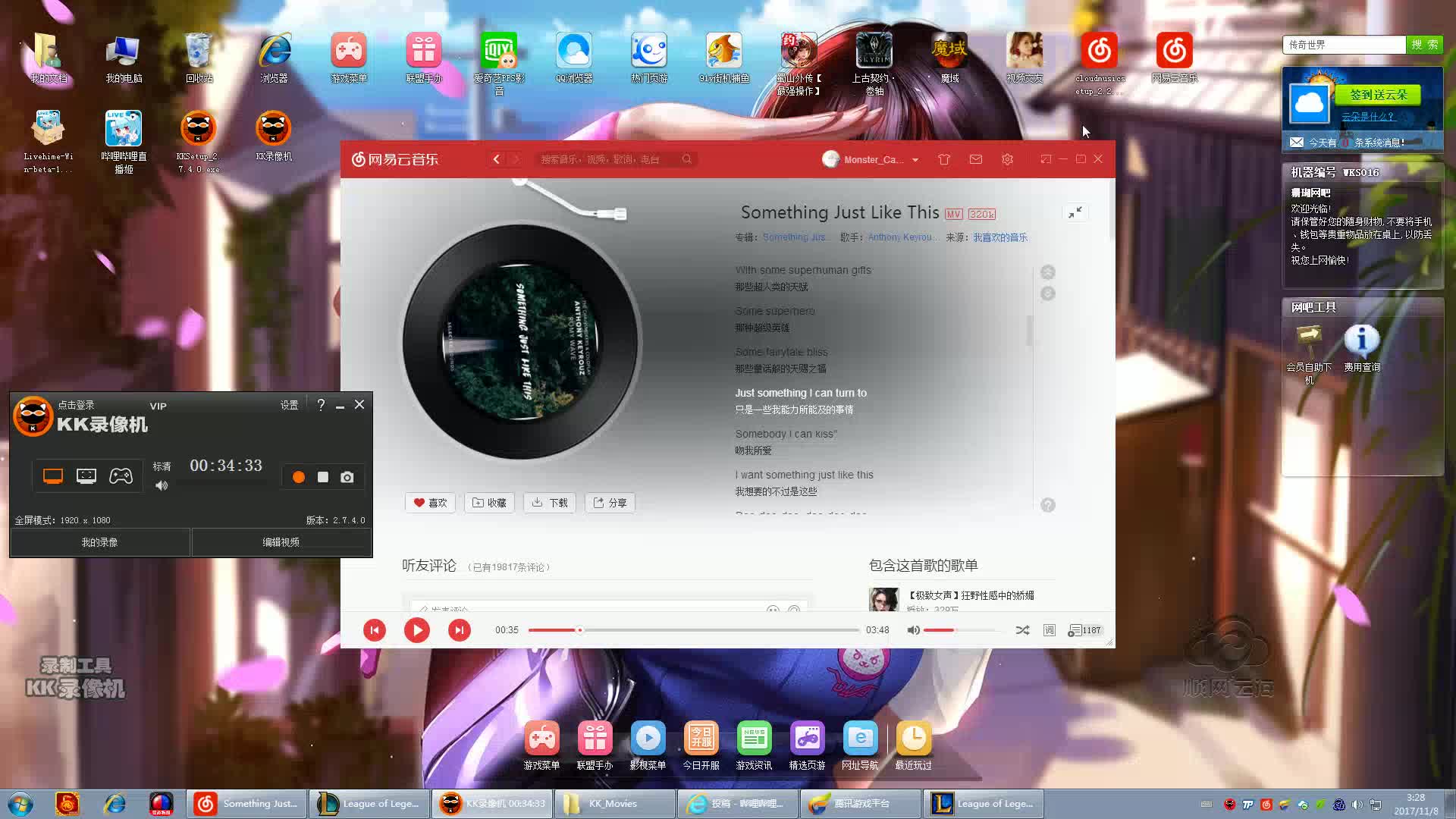
Task: Open 我的录像 tab in KK recorder
Action: click(100, 542)
